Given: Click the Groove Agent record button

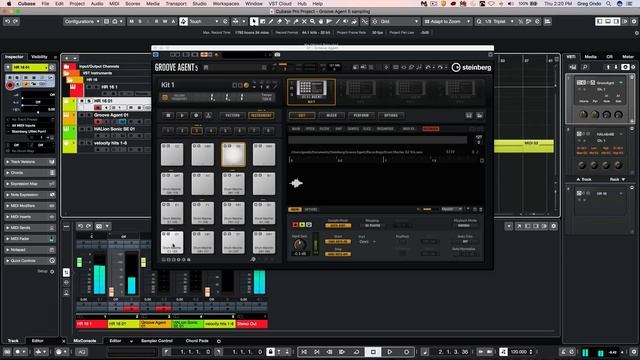Looking at the screenshot, I should 196,116.
